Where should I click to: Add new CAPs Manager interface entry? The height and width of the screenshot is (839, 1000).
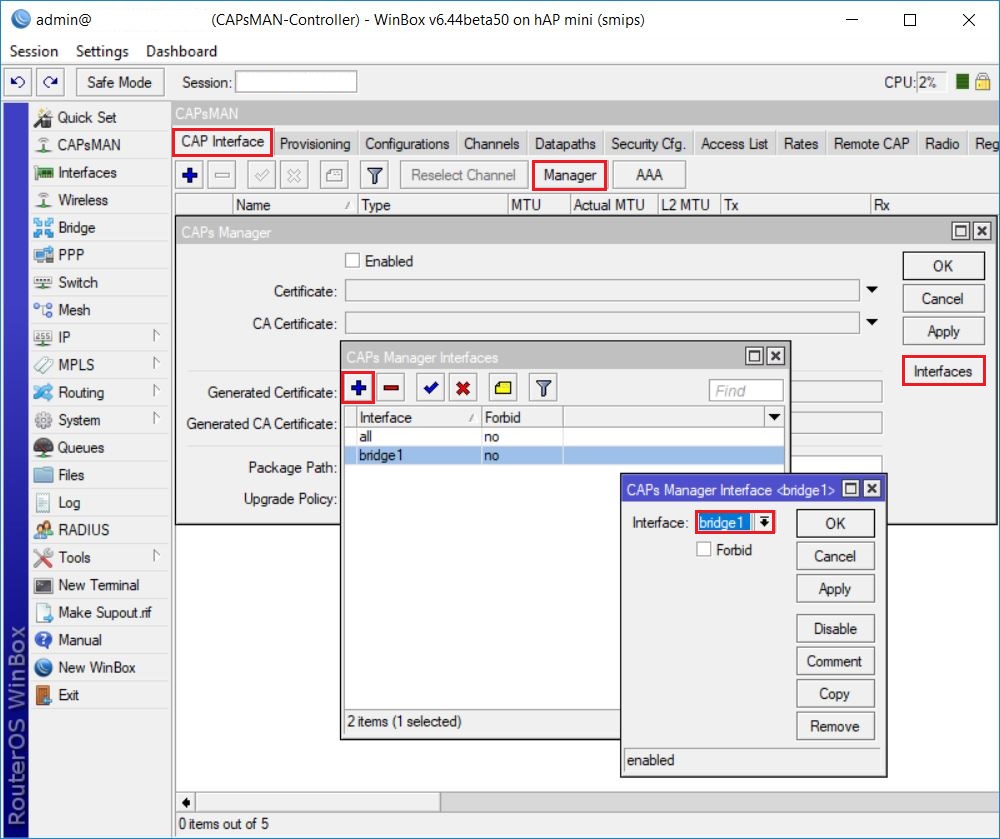pyautogui.click(x=358, y=388)
